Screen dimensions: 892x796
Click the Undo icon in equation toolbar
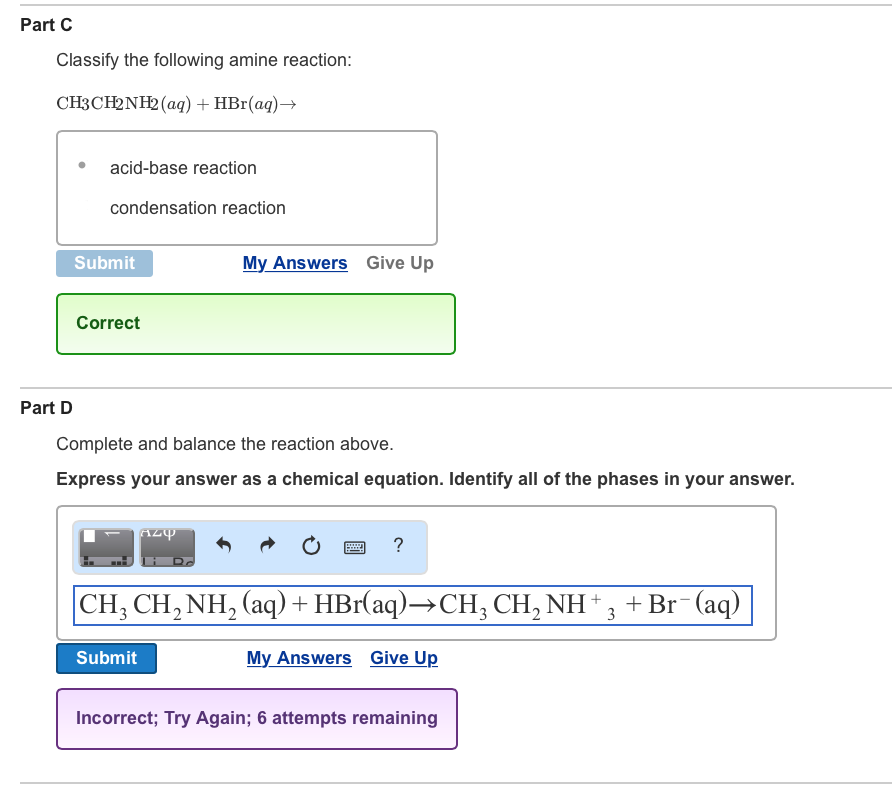point(223,545)
